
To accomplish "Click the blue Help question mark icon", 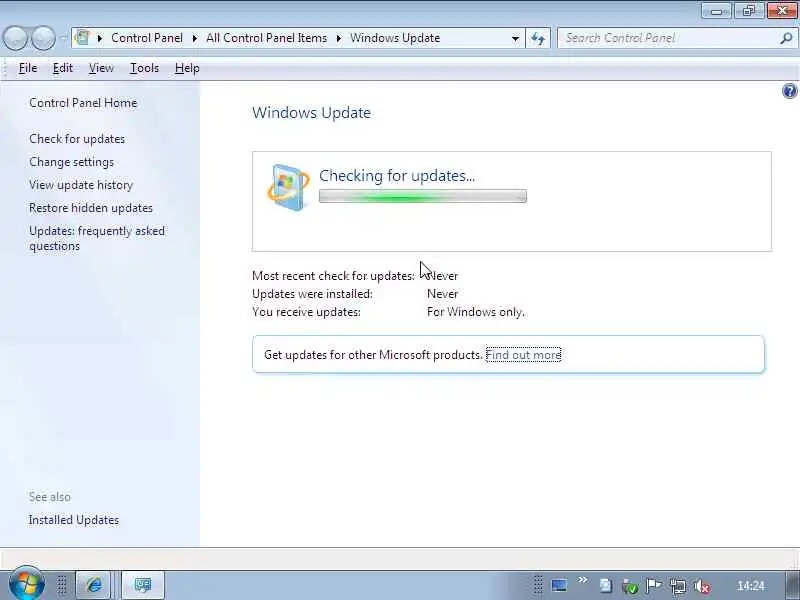I will click(x=789, y=91).
